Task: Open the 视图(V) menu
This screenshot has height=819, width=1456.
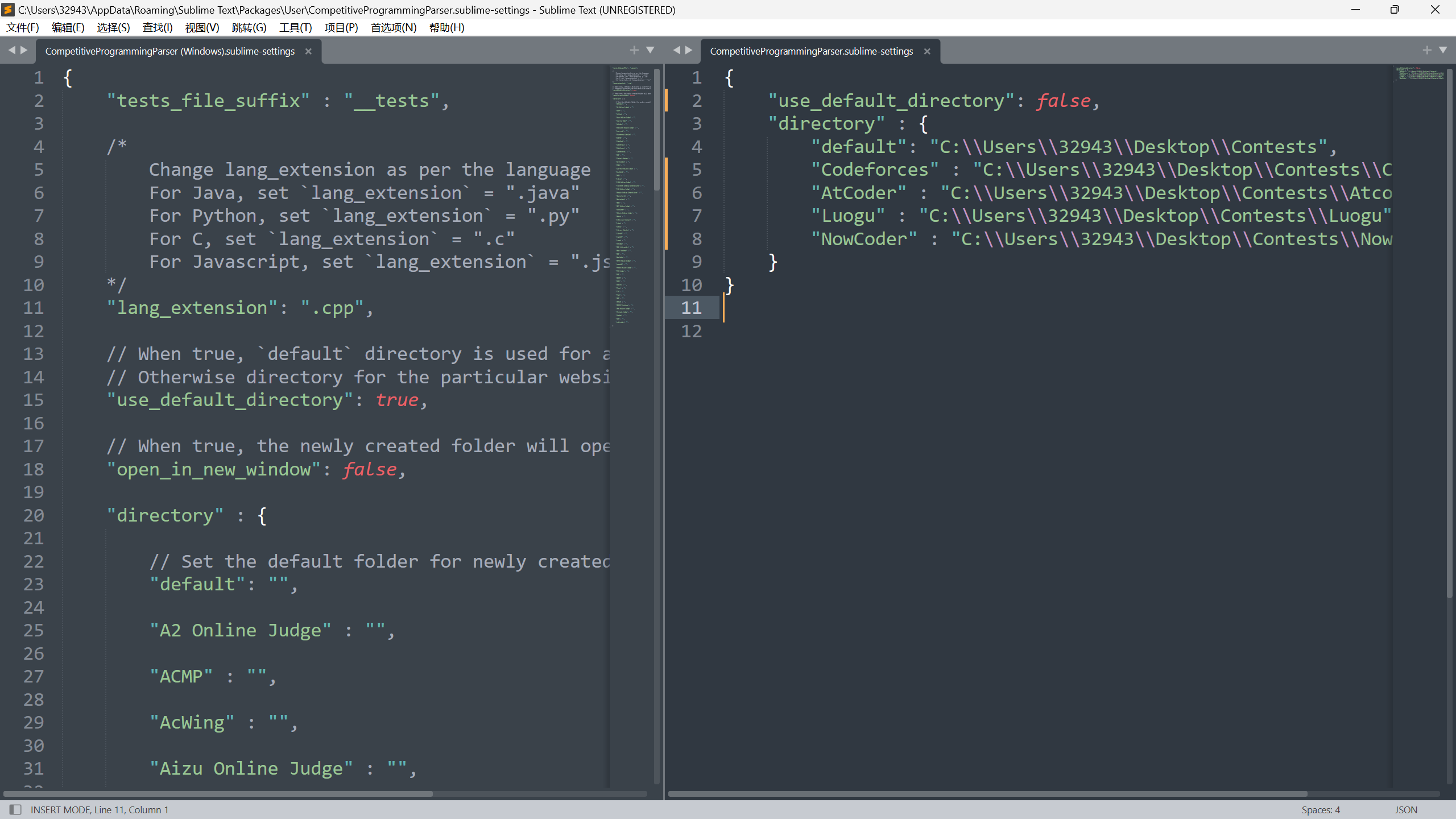Action: [x=202, y=27]
